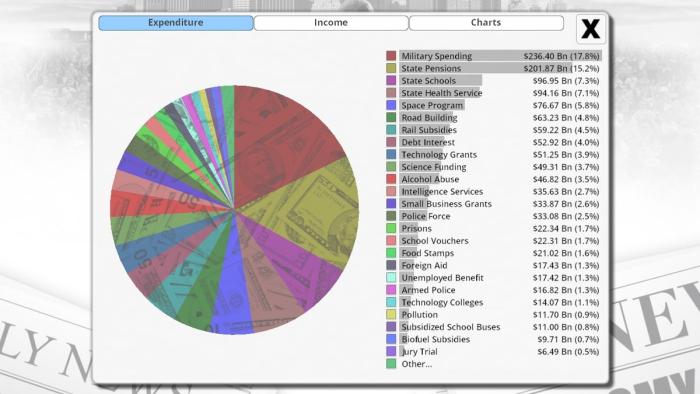Image resolution: width=700 pixels, height=394 pixels.
Task: Click the Pollution color swatch
Action: 391,315
